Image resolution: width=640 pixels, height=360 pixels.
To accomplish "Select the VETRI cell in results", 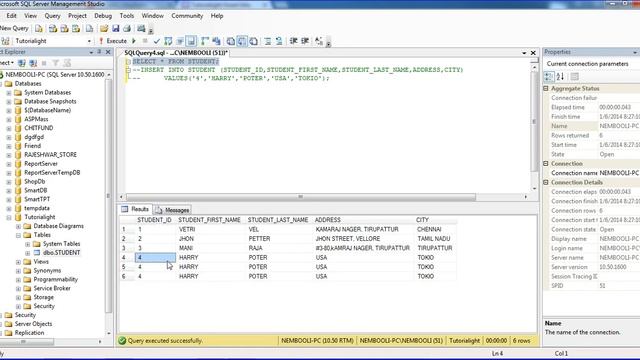I will point(211,229).
